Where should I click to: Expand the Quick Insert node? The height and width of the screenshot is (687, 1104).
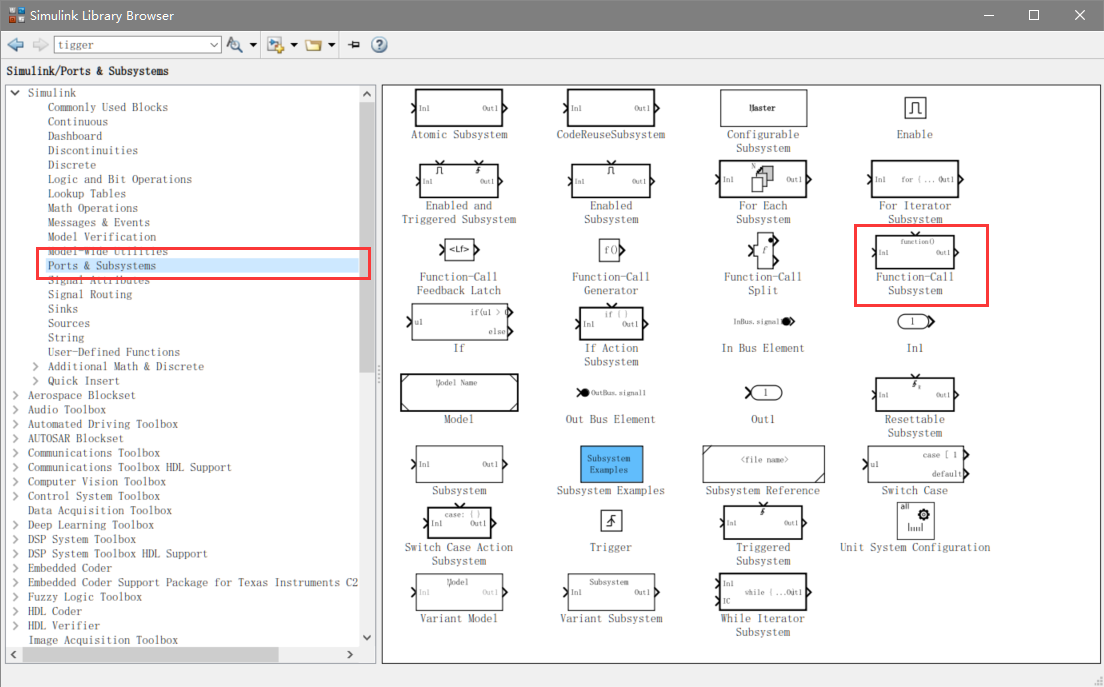pos(36,381)
